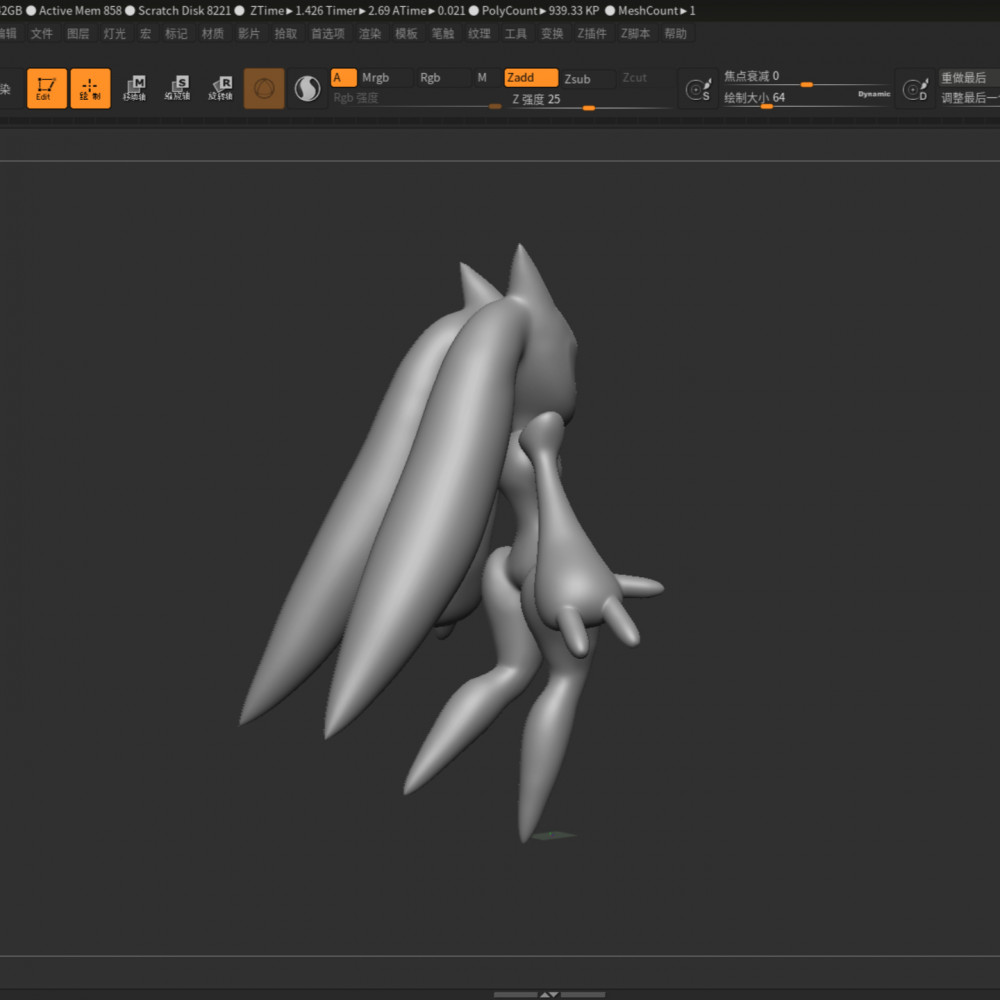
Task: Click the MeshCount 1 readout
Action: point(656,11)
